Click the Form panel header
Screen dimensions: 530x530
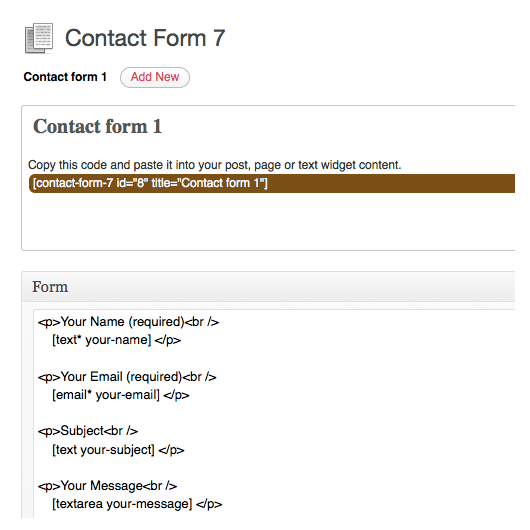[268, 287]
